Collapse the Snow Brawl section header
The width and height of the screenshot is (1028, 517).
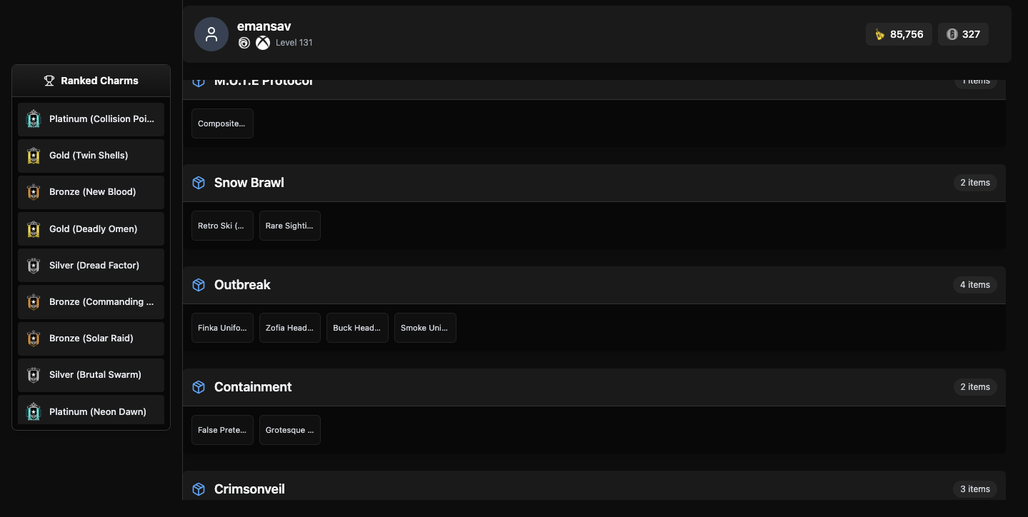pyautogui.click(x=594, y=183)
